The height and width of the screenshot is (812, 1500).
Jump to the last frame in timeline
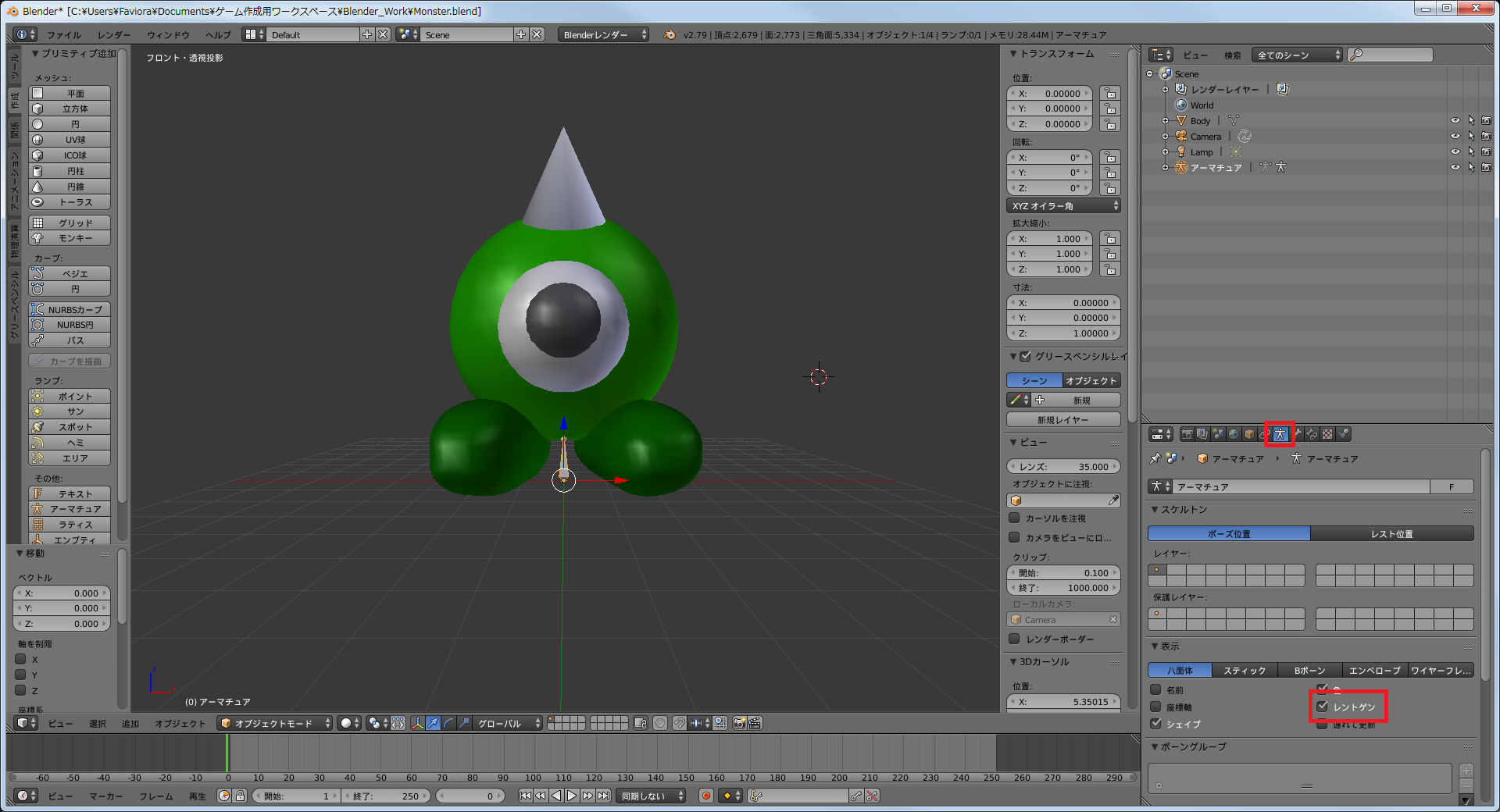coord(603,796)
